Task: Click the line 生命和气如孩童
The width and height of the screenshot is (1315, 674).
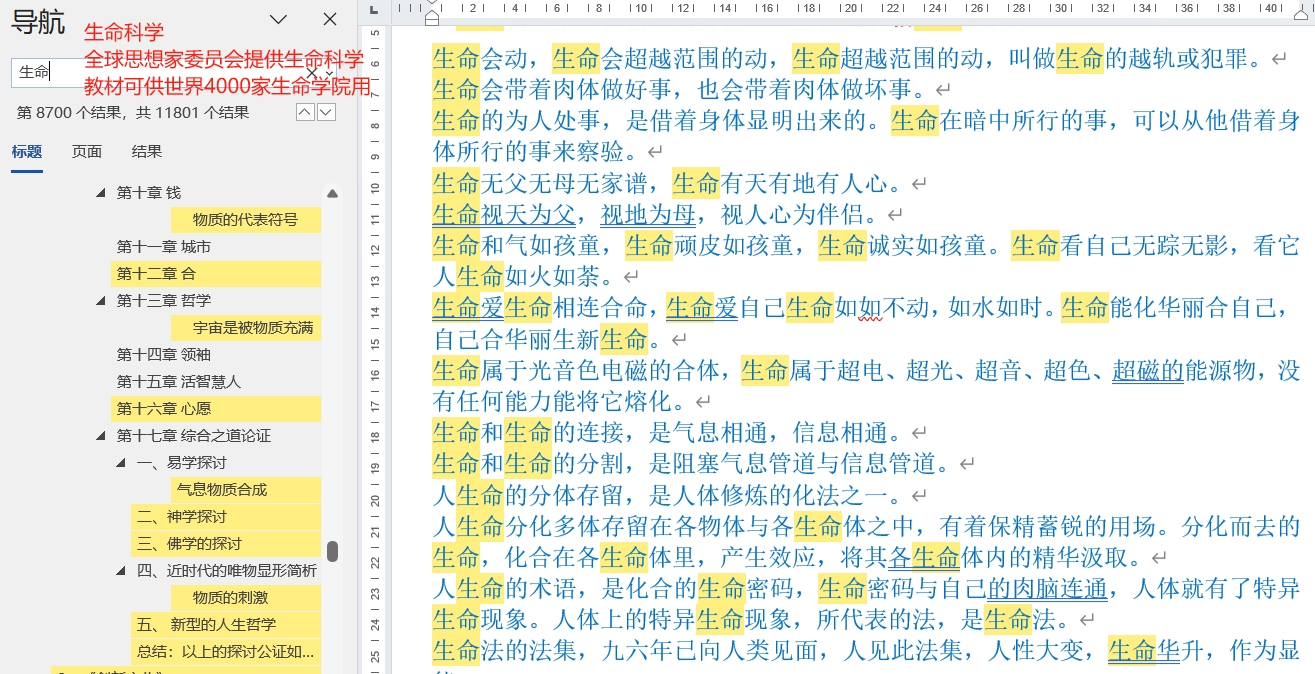Action: point(866,245)
